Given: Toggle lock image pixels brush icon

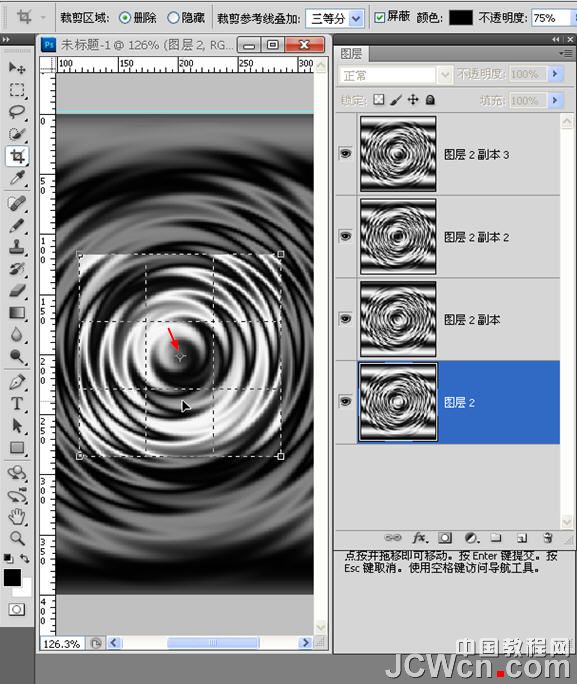Looking at the screenshot, I should (396, 100).
